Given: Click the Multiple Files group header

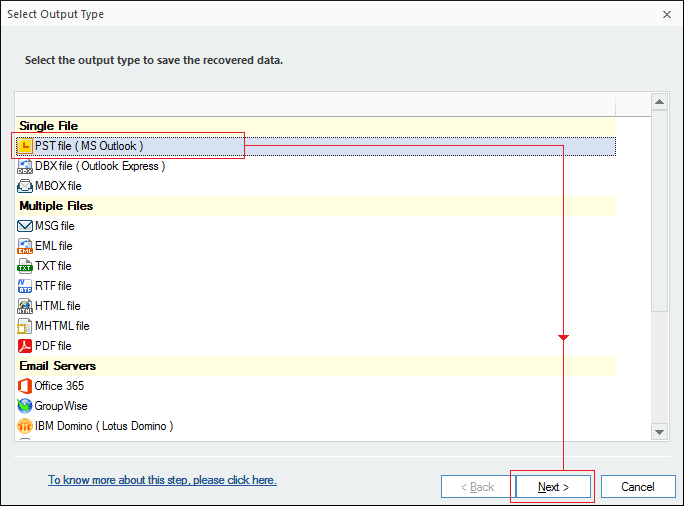Looking at the screenshot, I should coord(316,206).
